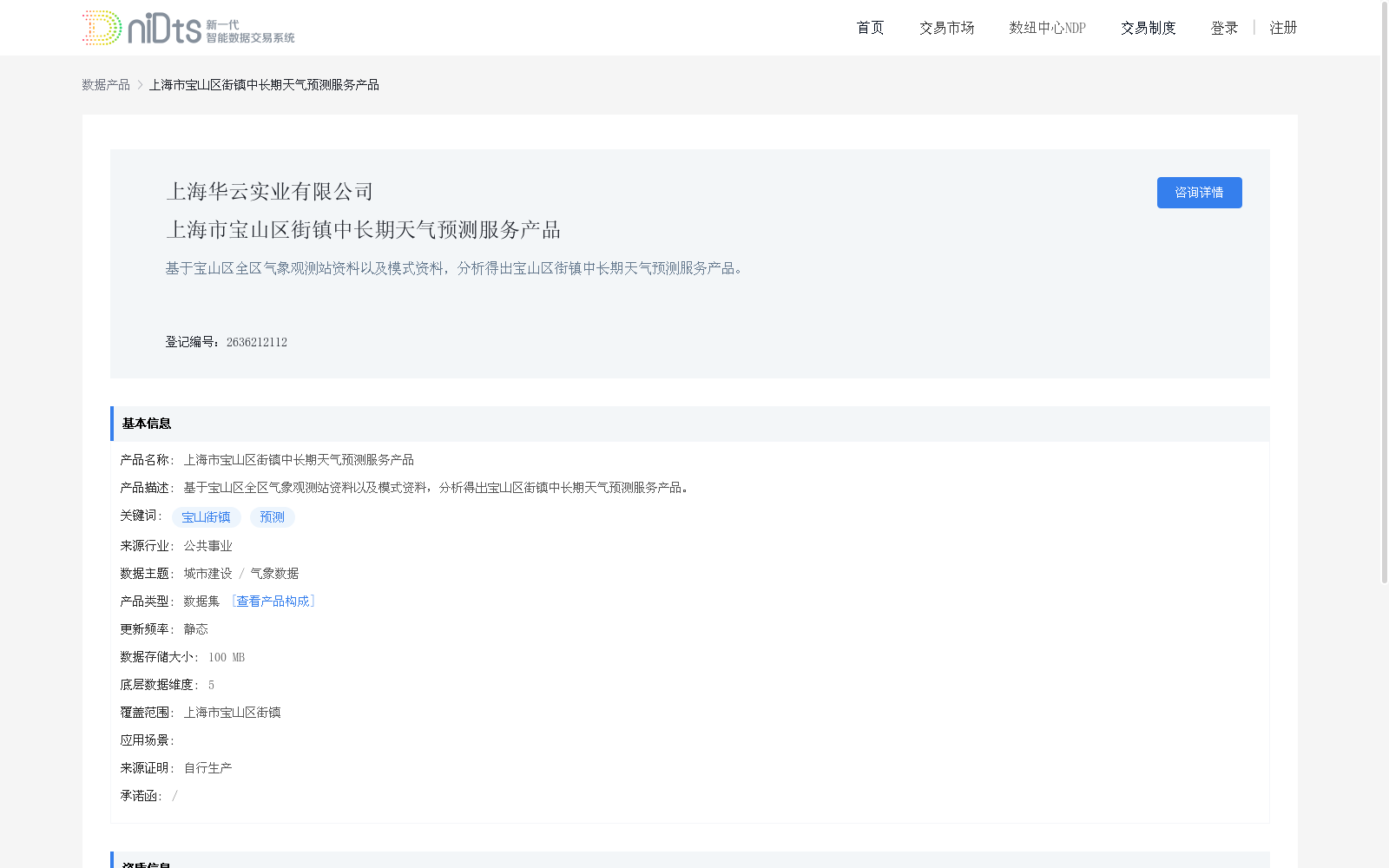Click the 登录 link
The height and width of the screenshot is (868, 1389).
[x=1224, y=28]
